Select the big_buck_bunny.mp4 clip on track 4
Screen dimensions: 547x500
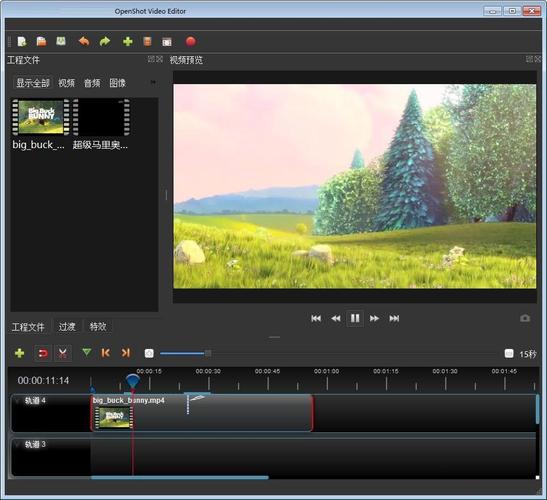pyautogui.click(x=202, y=413)
